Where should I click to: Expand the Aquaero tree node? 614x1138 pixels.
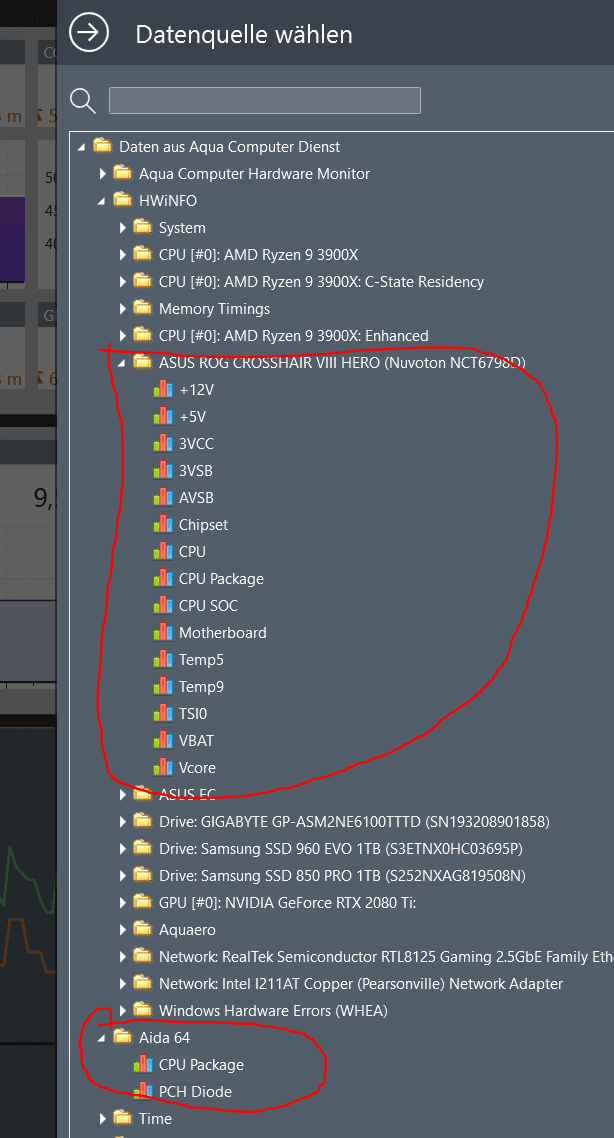[123, 930]
